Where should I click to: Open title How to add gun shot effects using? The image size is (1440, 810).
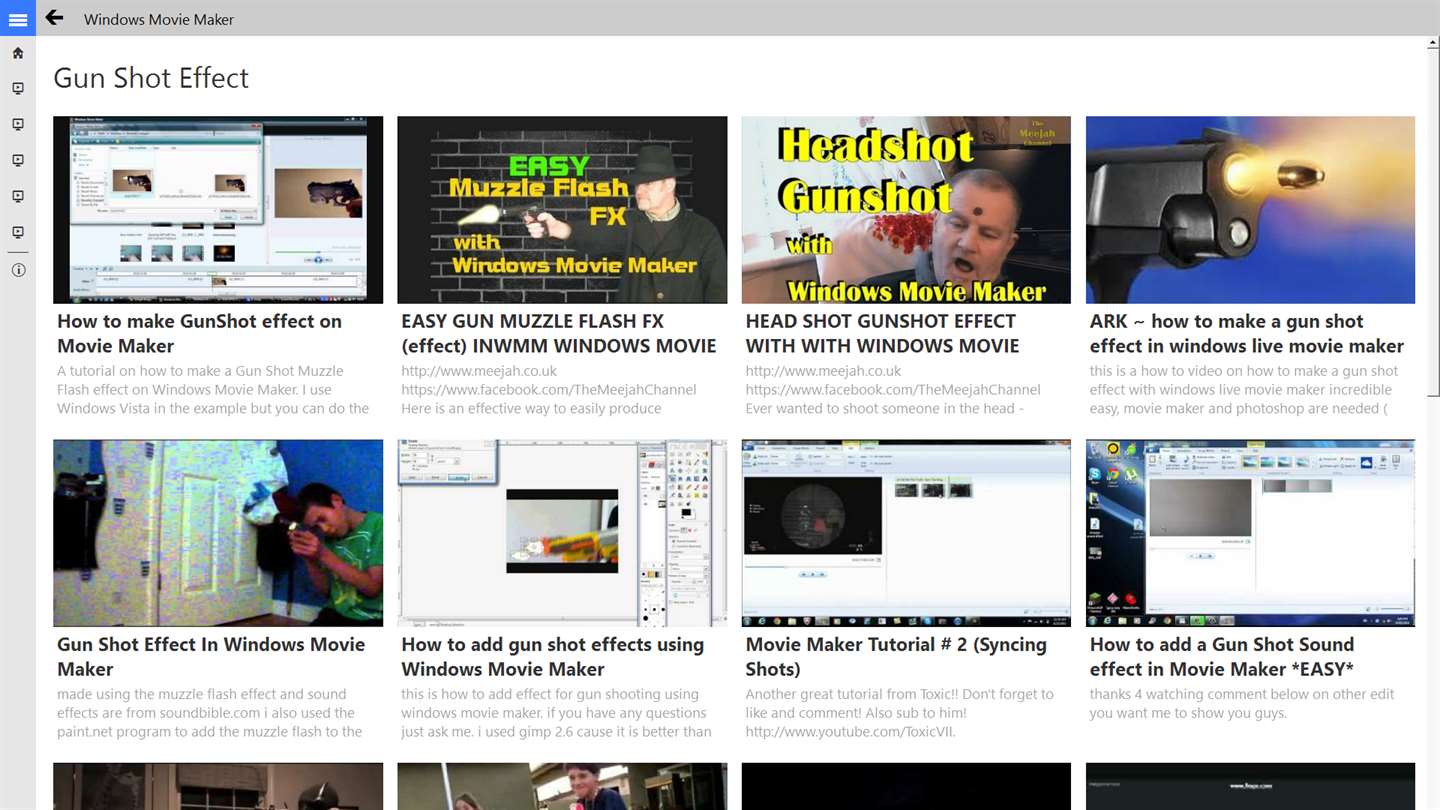coord(553,657)
